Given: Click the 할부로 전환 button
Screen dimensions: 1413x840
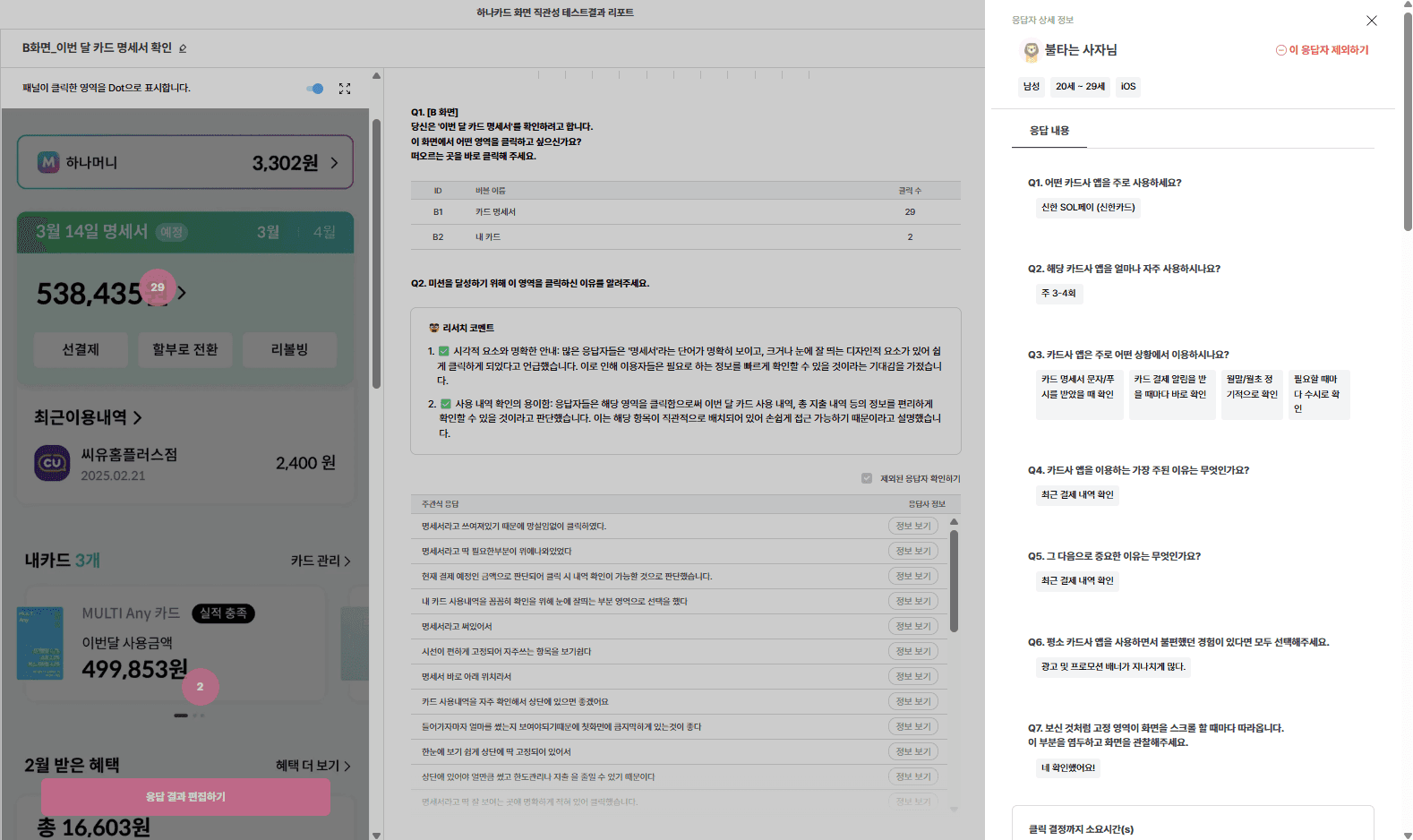Looking at the screenshot, I should coord(185,350).
